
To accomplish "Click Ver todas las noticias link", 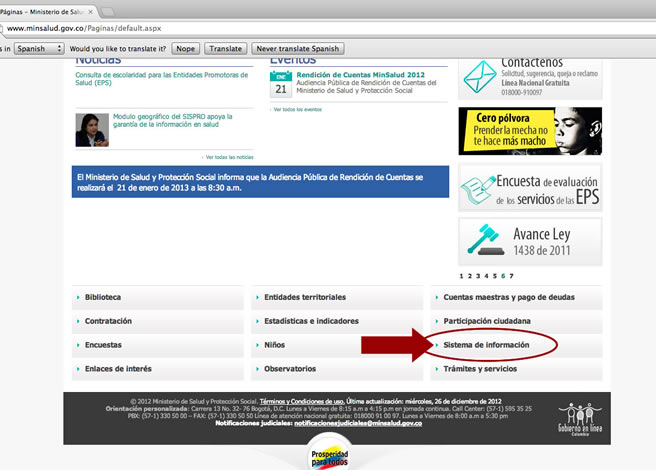I will point(229,157).
